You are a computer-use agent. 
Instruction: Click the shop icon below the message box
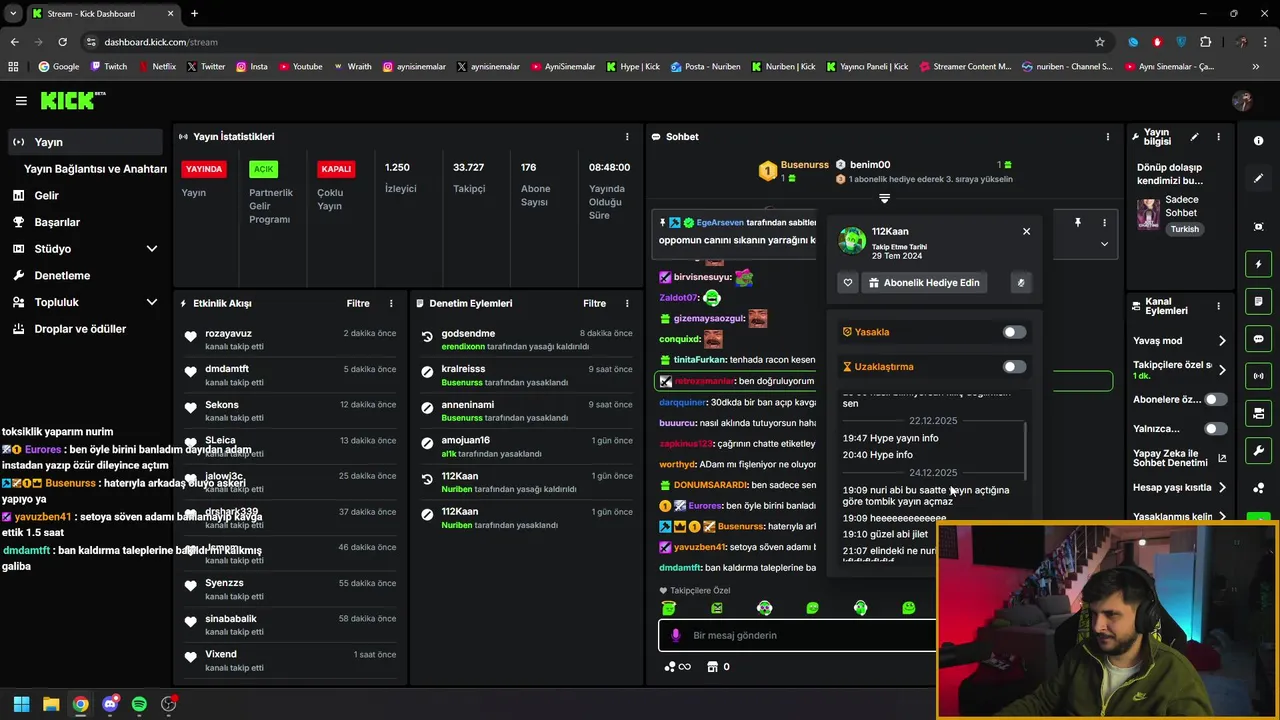(712, 667)
